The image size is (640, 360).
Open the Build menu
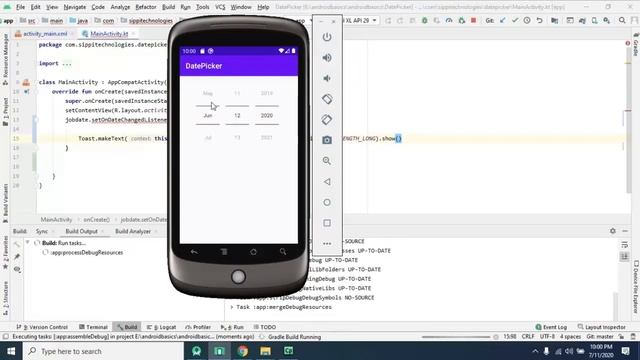[168, 7]
